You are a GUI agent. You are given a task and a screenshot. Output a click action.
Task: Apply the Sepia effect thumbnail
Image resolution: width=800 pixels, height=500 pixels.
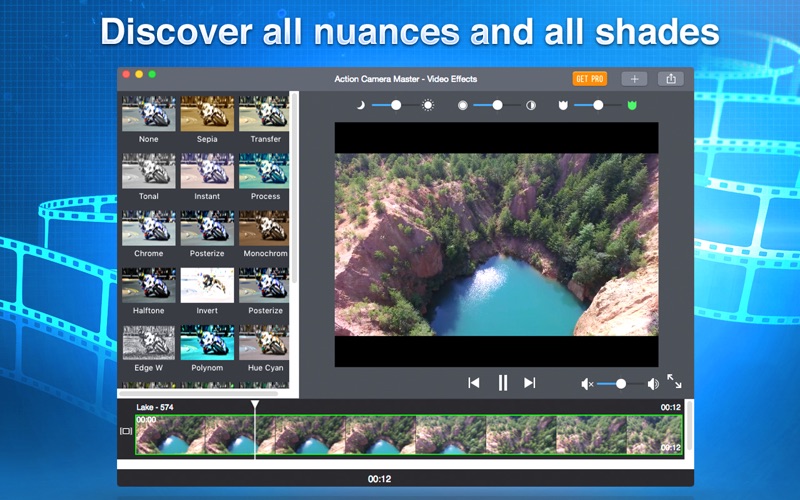pos(207,113)
